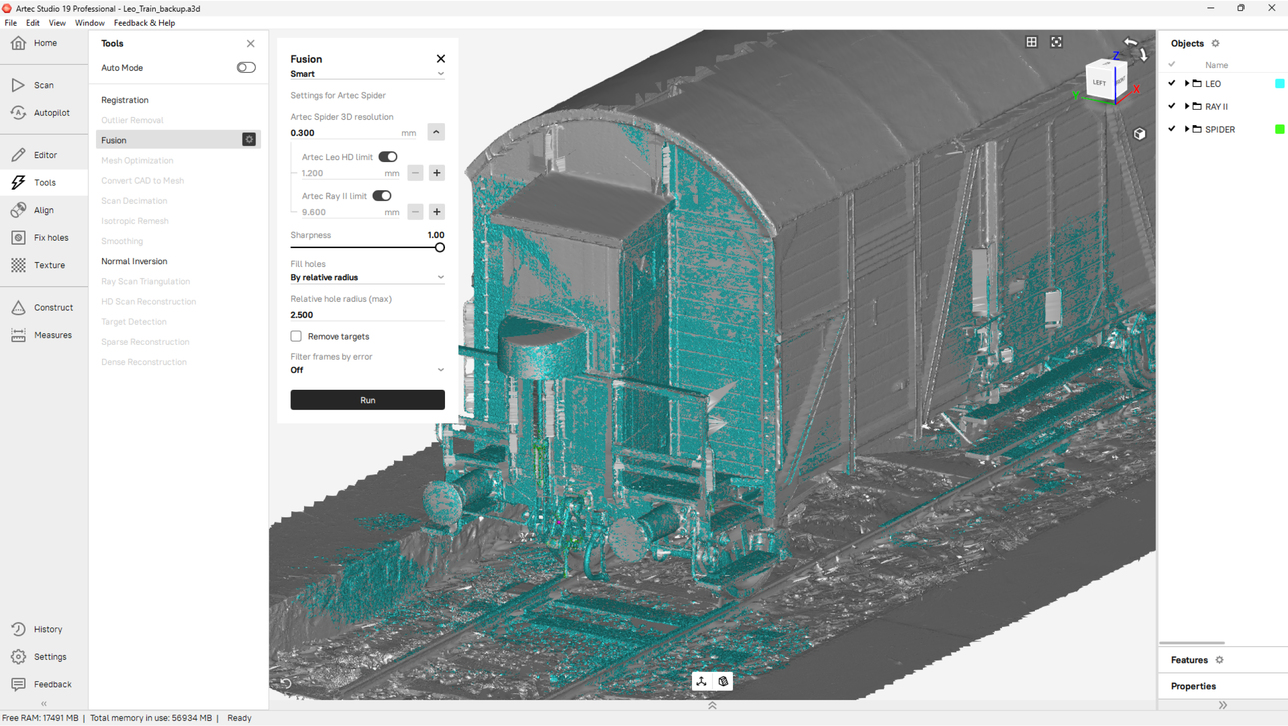Expand the SPIDER folder in Objects
Screen dimensions: 1288x726
1187,129
